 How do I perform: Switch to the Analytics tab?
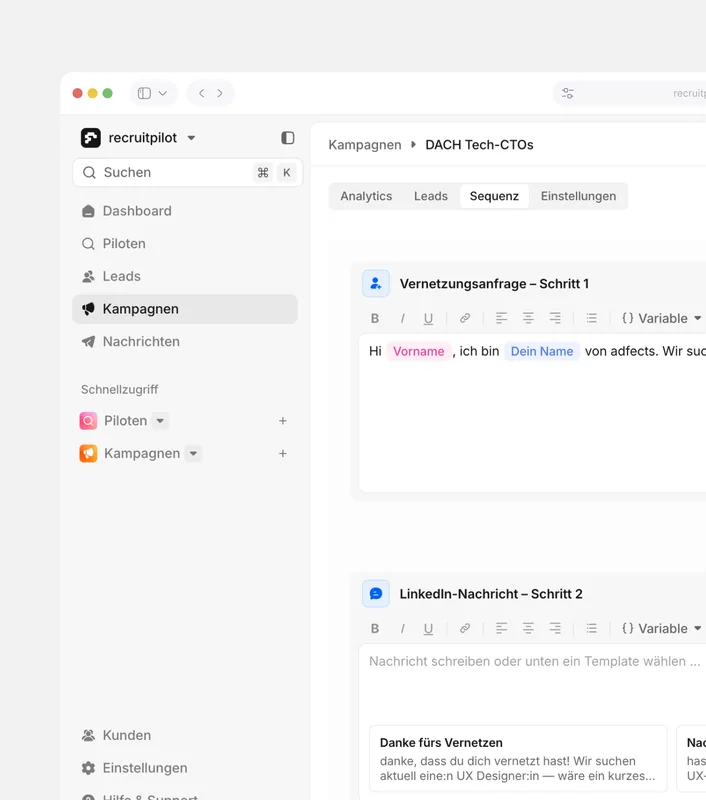click(x=366, y=196)
